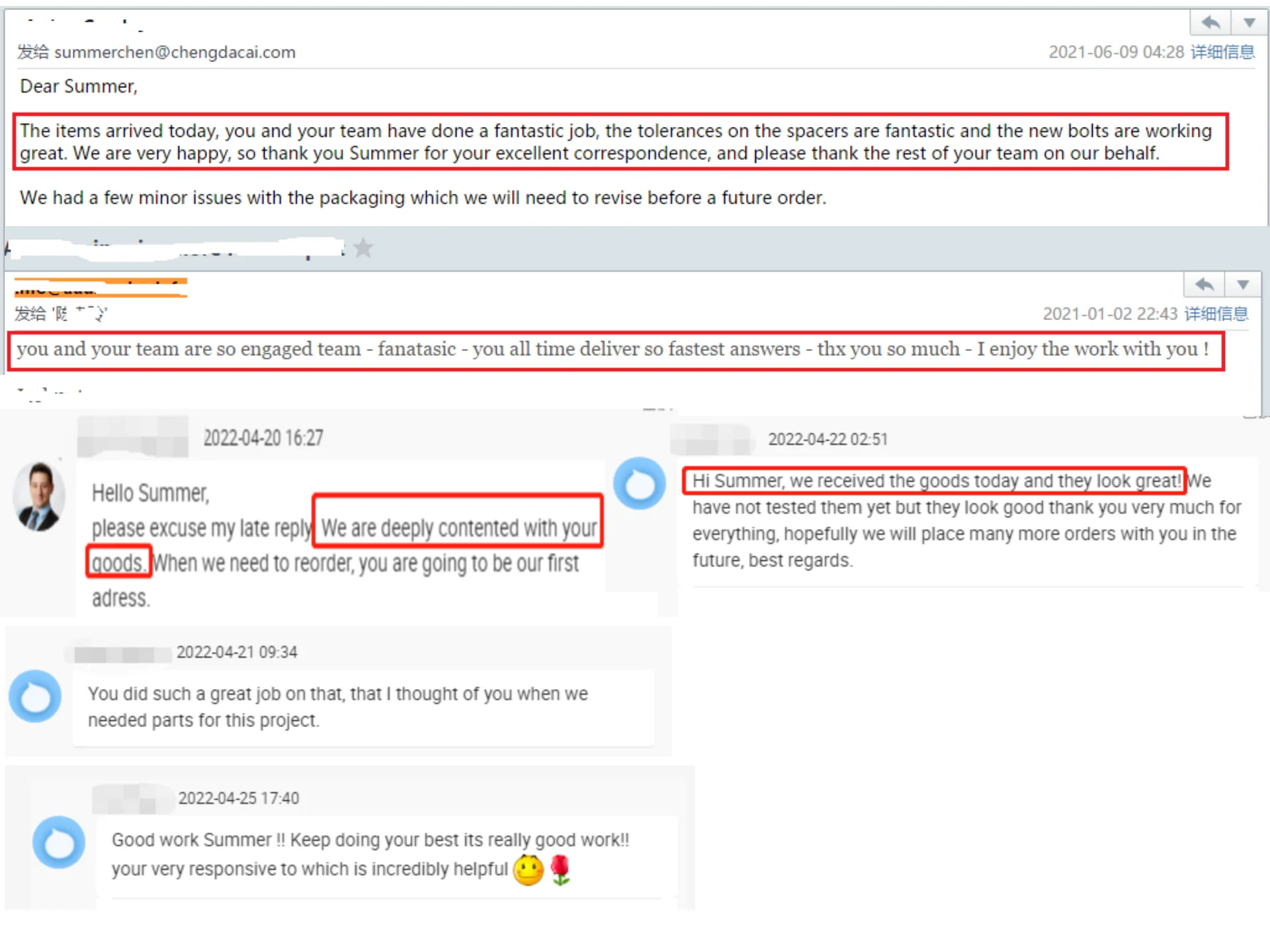Open 详细信息 link for the 2021-06-09 email
1270x952 pixels.
pyautogui.click(x=1222, y=52)
